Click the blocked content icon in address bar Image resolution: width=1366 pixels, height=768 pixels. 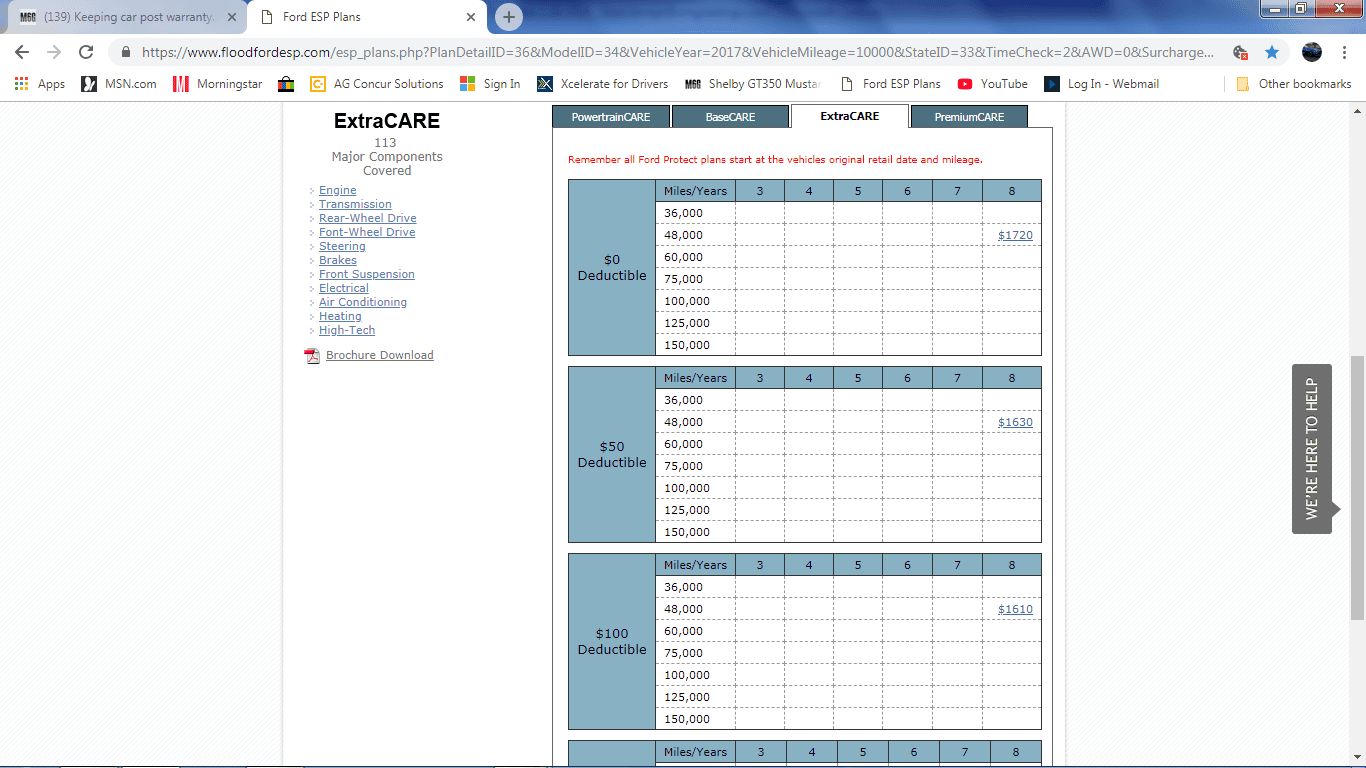(1240, 52)
